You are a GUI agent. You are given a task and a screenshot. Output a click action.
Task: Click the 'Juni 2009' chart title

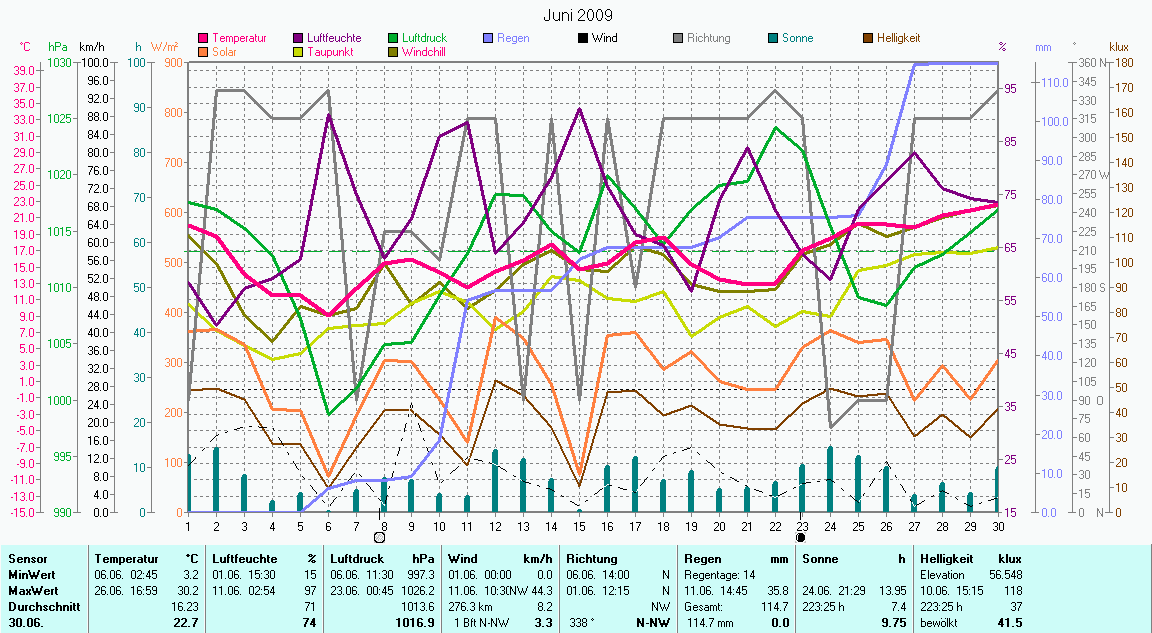click(x=578, y=15)
